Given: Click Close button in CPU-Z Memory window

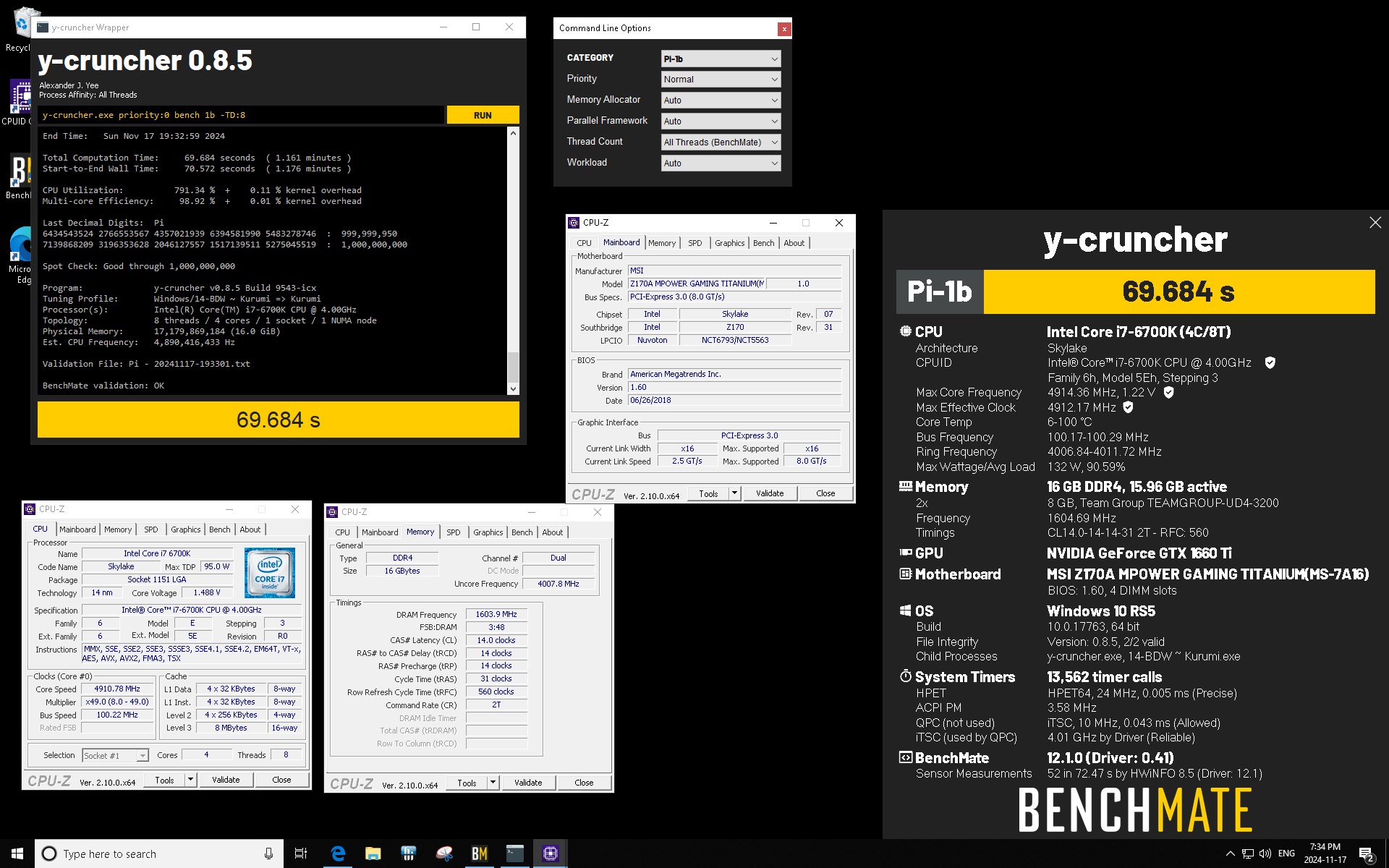Looking at the screenshot, I should pyautogui.click(x=584, y=782).
